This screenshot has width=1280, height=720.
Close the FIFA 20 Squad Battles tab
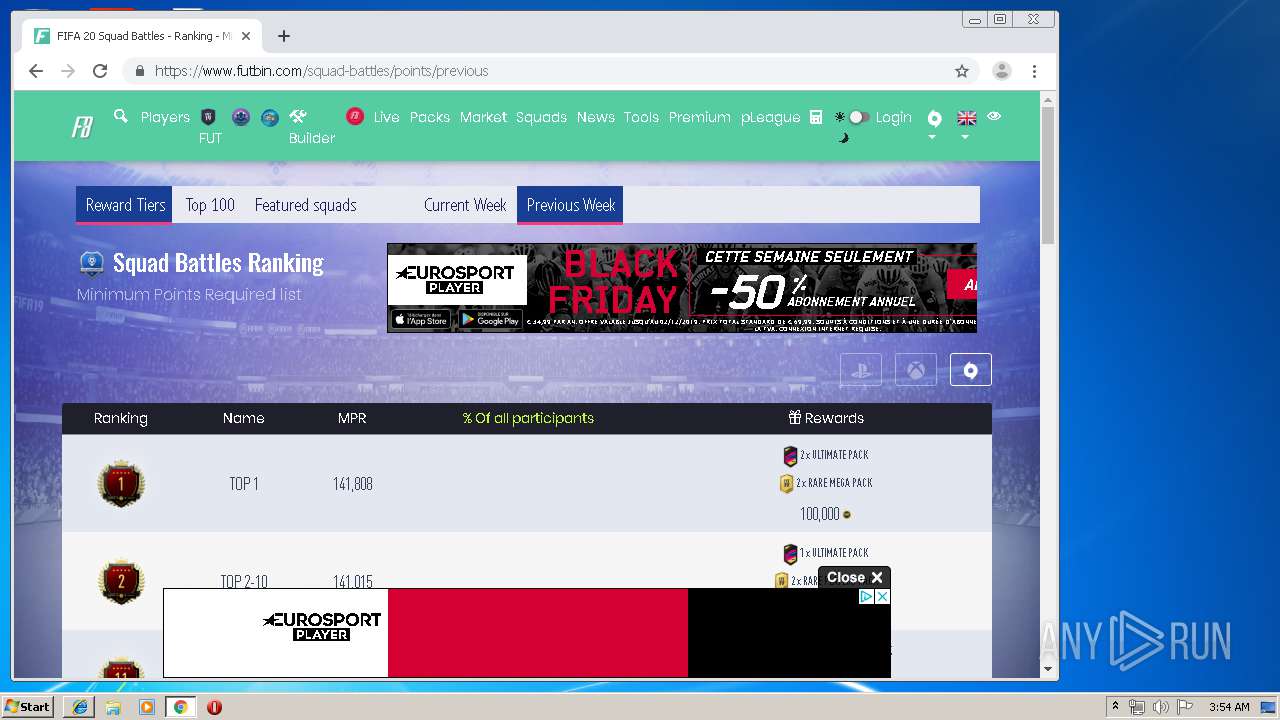click(x=246, y=36)
